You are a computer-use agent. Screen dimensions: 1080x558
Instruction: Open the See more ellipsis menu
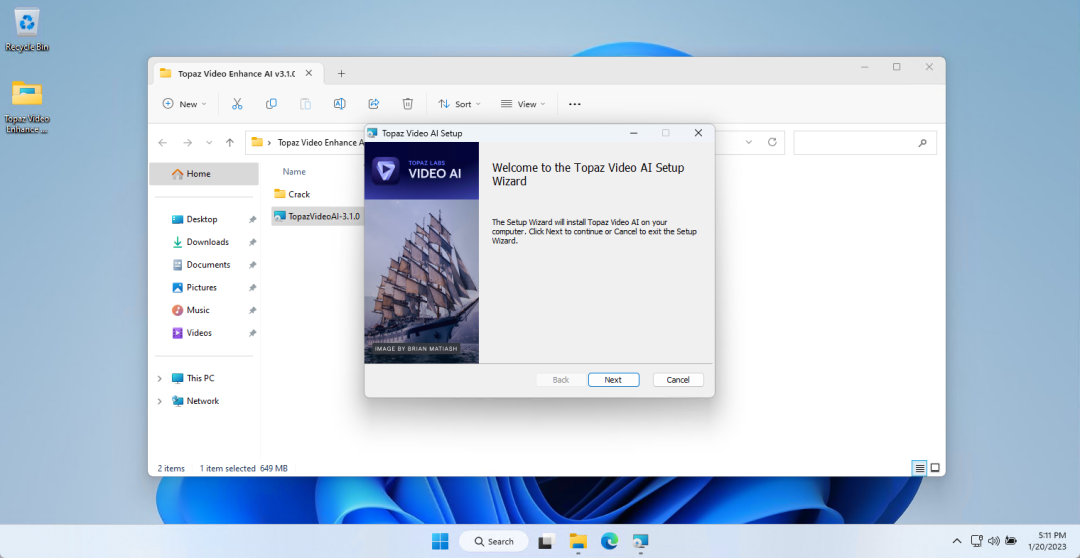click(574, 104)
